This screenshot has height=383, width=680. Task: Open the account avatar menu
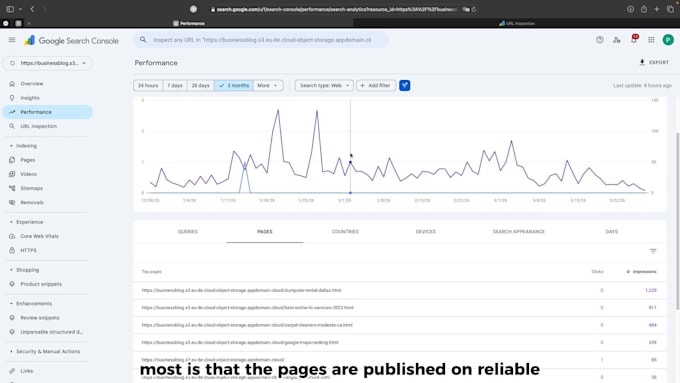coord(668,40)
